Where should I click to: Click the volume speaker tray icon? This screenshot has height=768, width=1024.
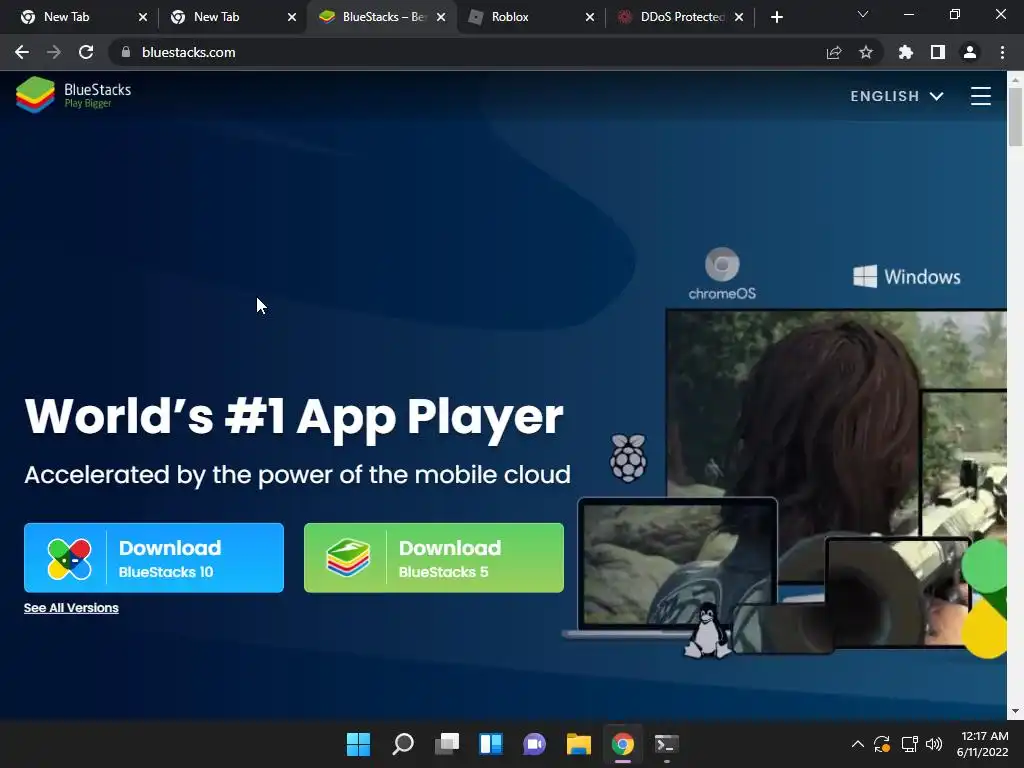click(934, 744)
